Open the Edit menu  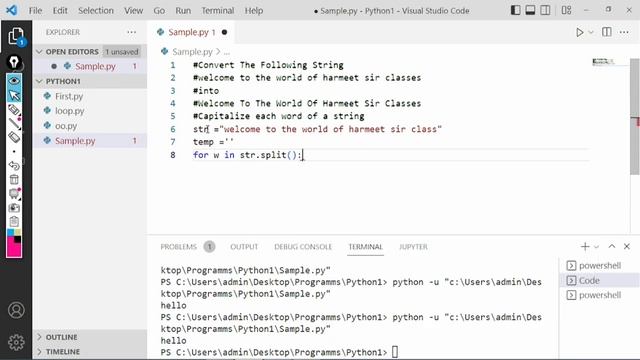(x=60, y=11)
